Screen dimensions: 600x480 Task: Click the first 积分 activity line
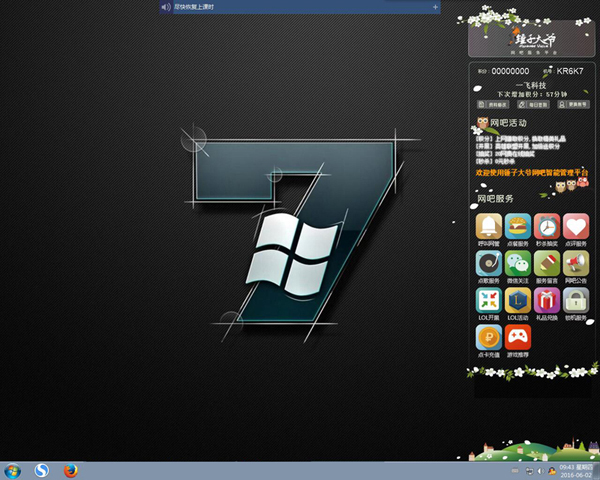pos(520,139)
